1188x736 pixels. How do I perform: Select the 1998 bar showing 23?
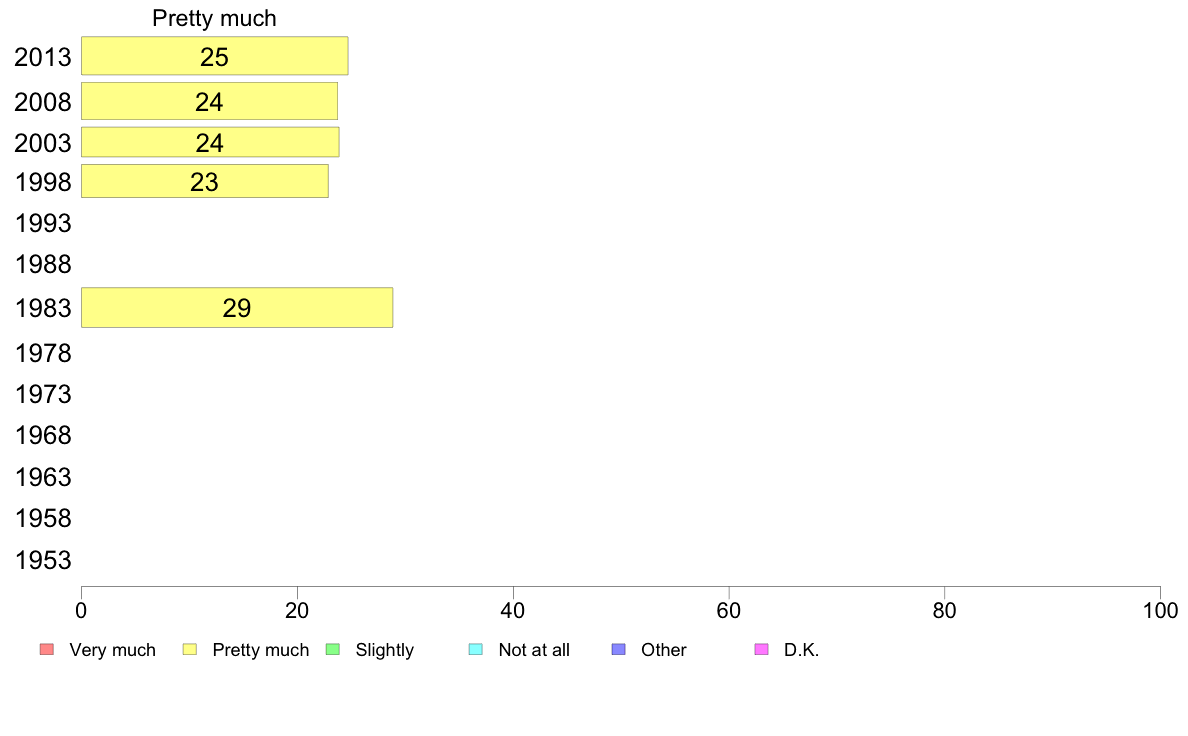205,182
